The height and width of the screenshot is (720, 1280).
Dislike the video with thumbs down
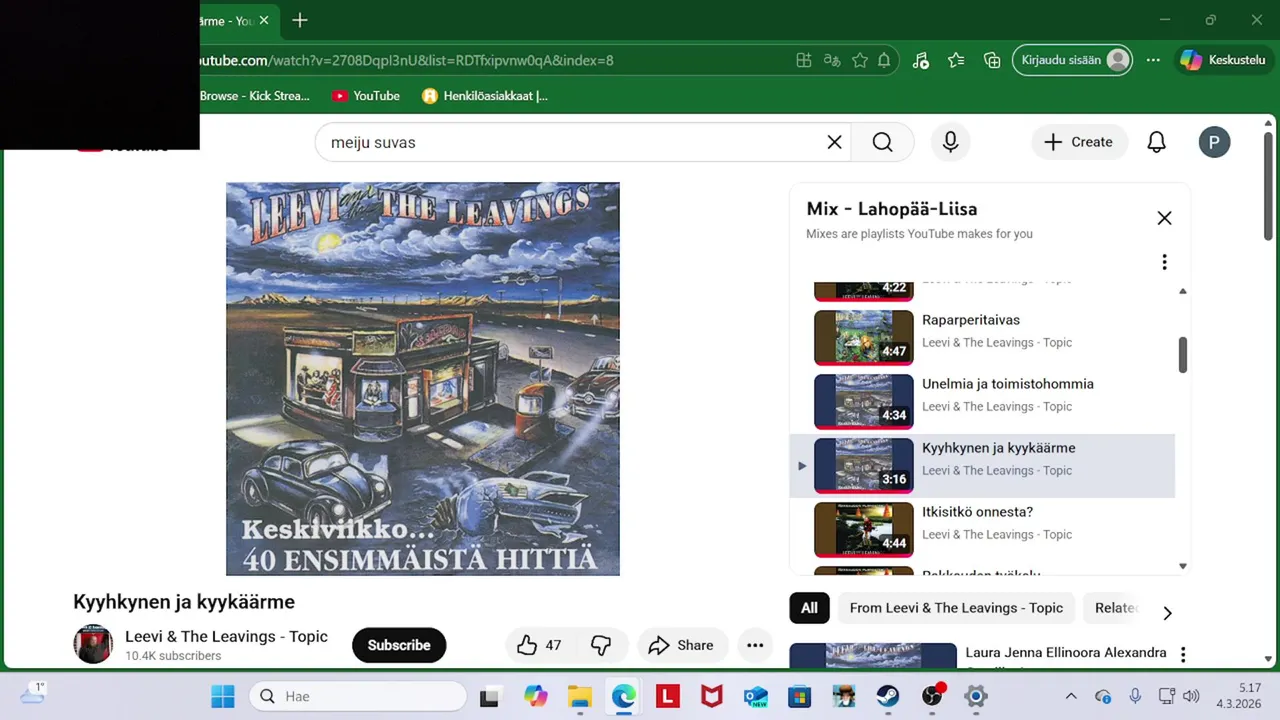pyautogui.click(x=601, y=645)
